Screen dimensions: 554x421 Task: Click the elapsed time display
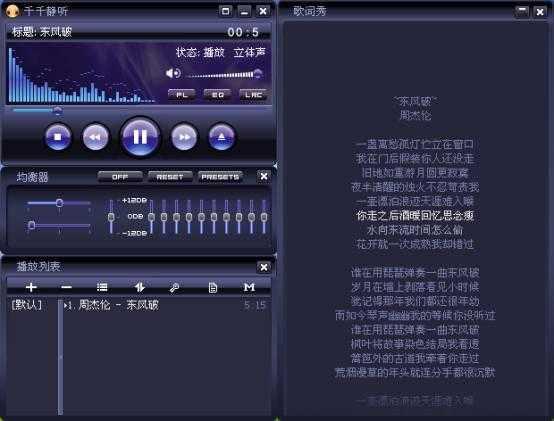(x=244, y=32)
